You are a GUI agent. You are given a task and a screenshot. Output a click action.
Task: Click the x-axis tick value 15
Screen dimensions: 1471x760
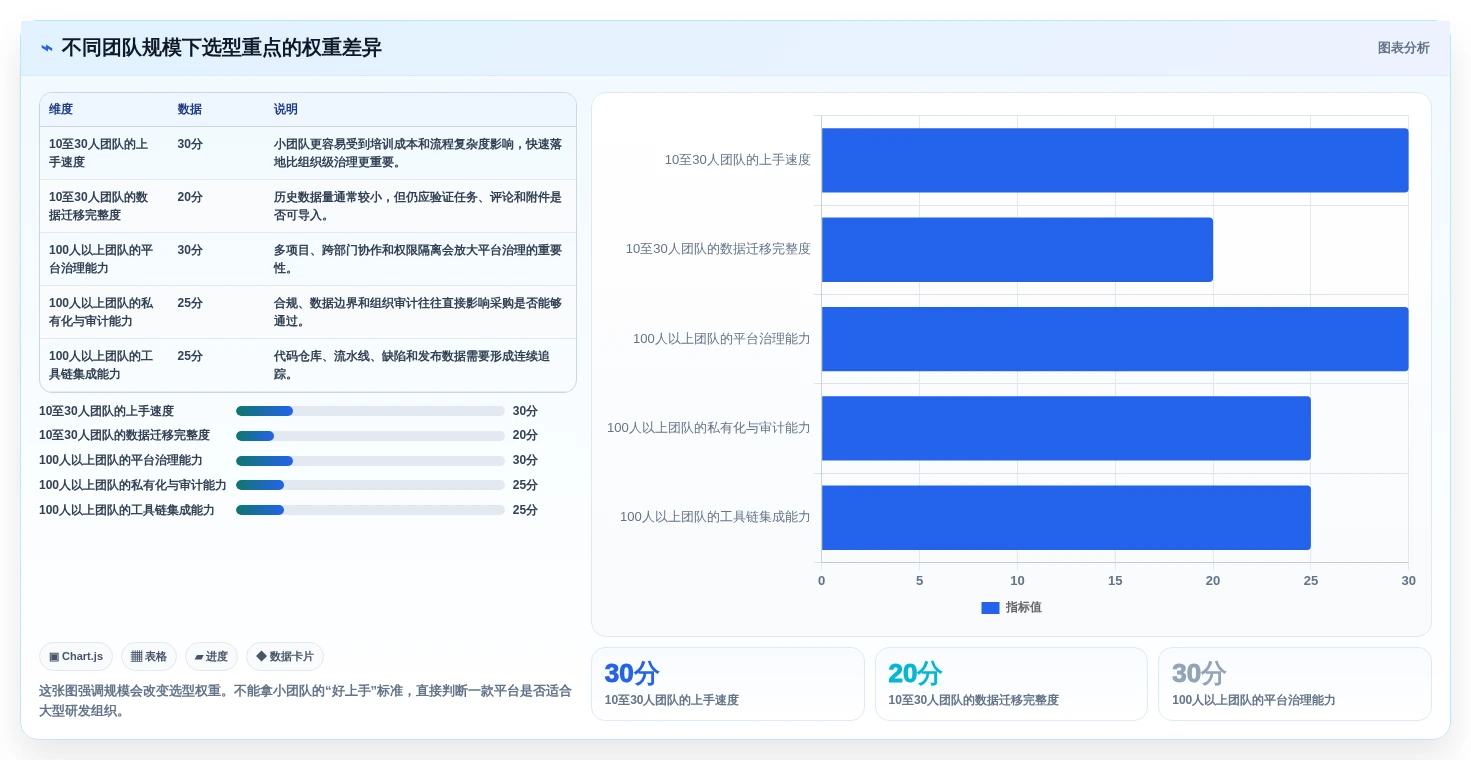point(1115,581)
